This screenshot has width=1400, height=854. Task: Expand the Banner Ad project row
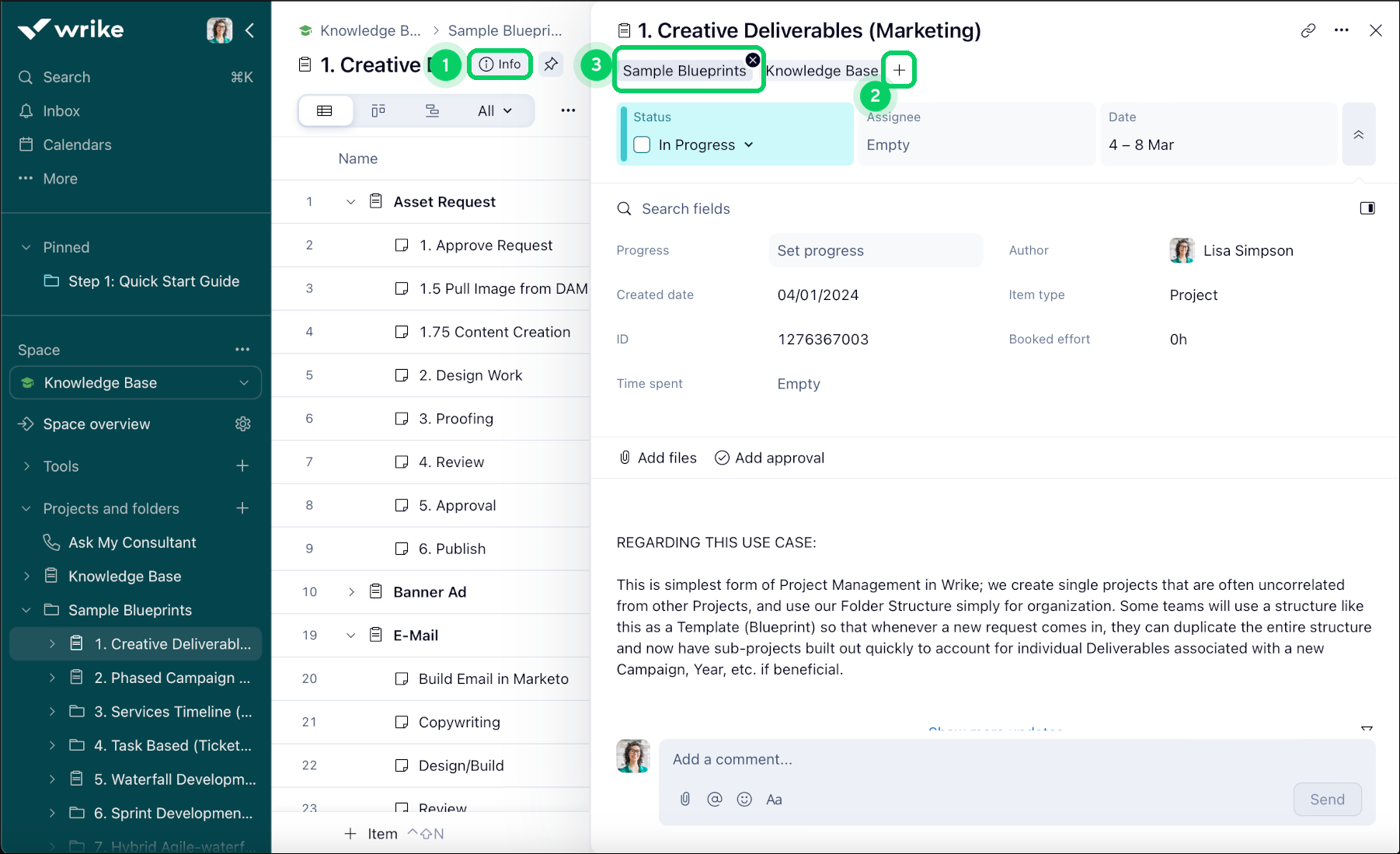[x=351, y=592]
